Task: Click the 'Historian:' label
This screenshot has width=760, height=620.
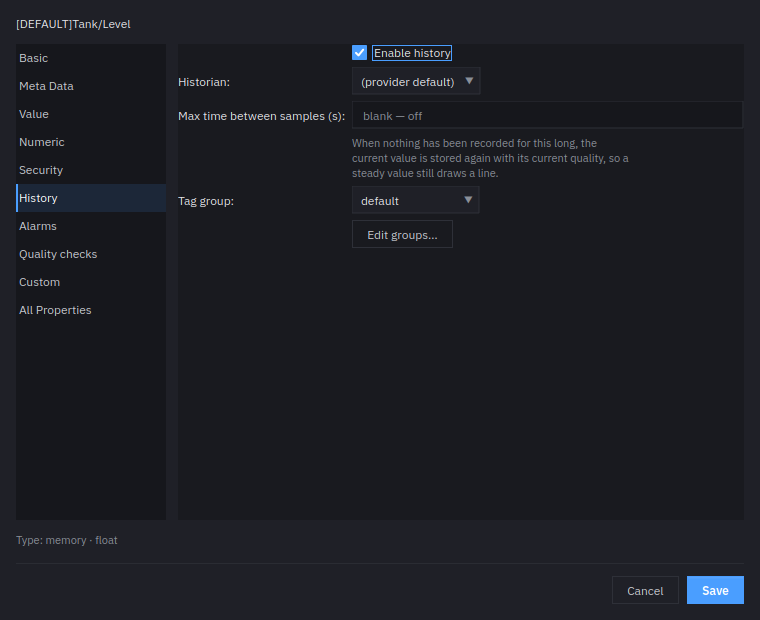Action: 204,82
